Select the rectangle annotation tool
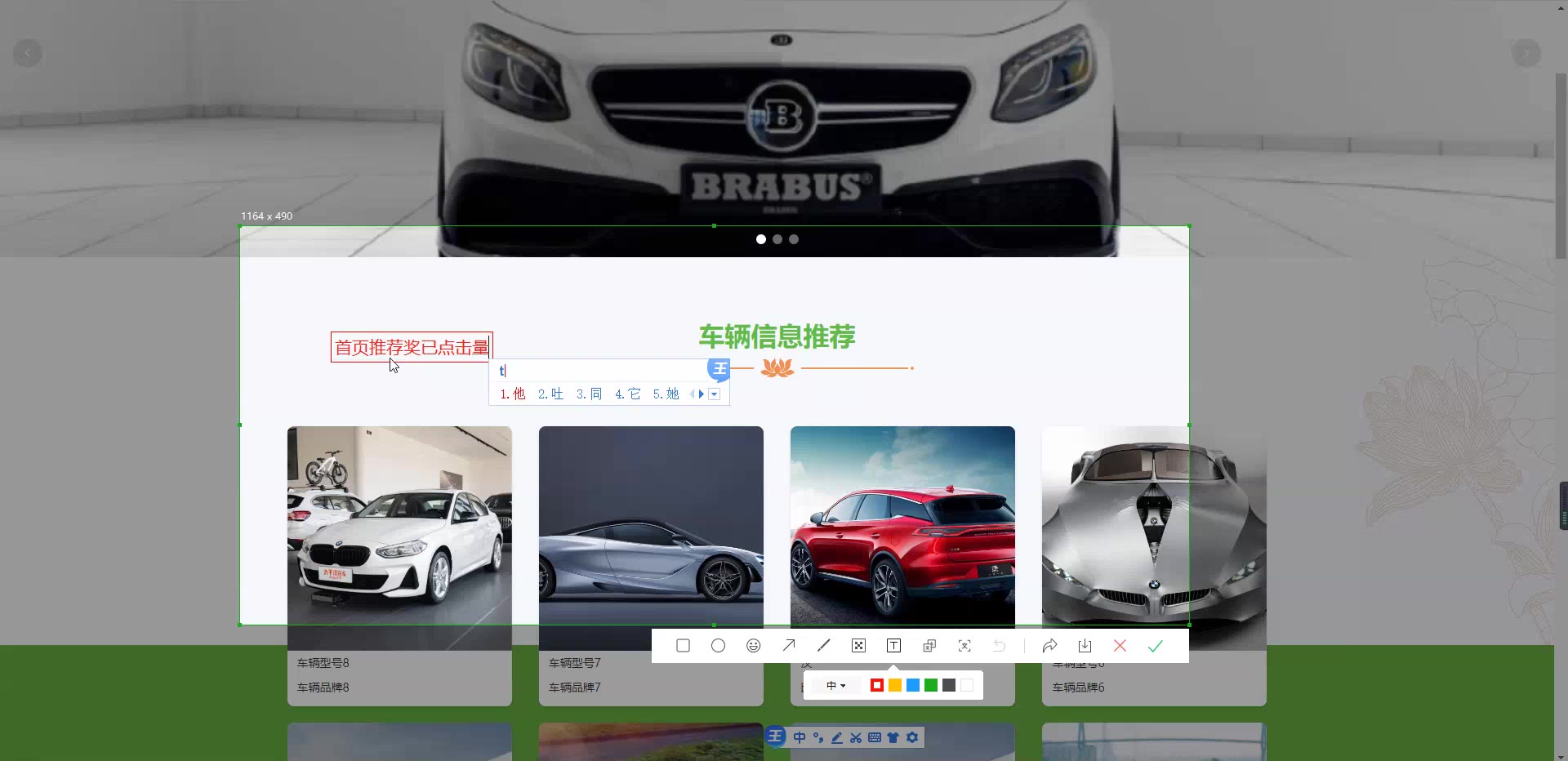 coord(683,646)
